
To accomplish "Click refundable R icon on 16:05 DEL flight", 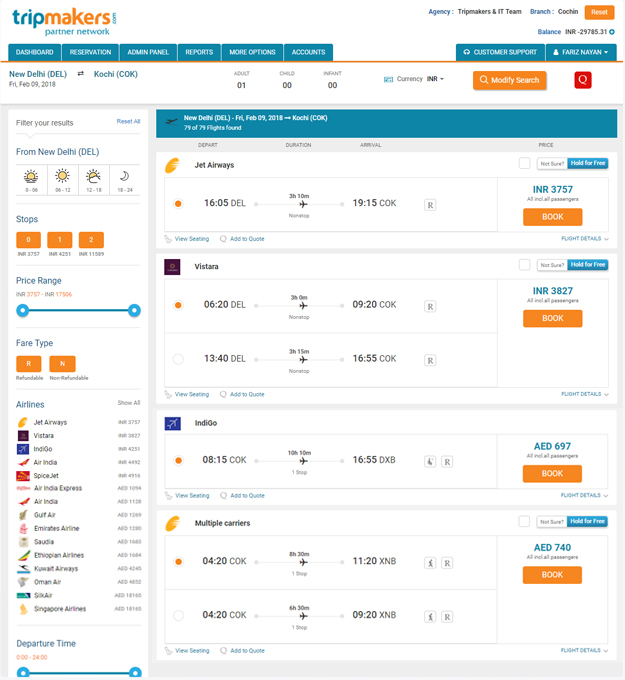I will 430,205.
